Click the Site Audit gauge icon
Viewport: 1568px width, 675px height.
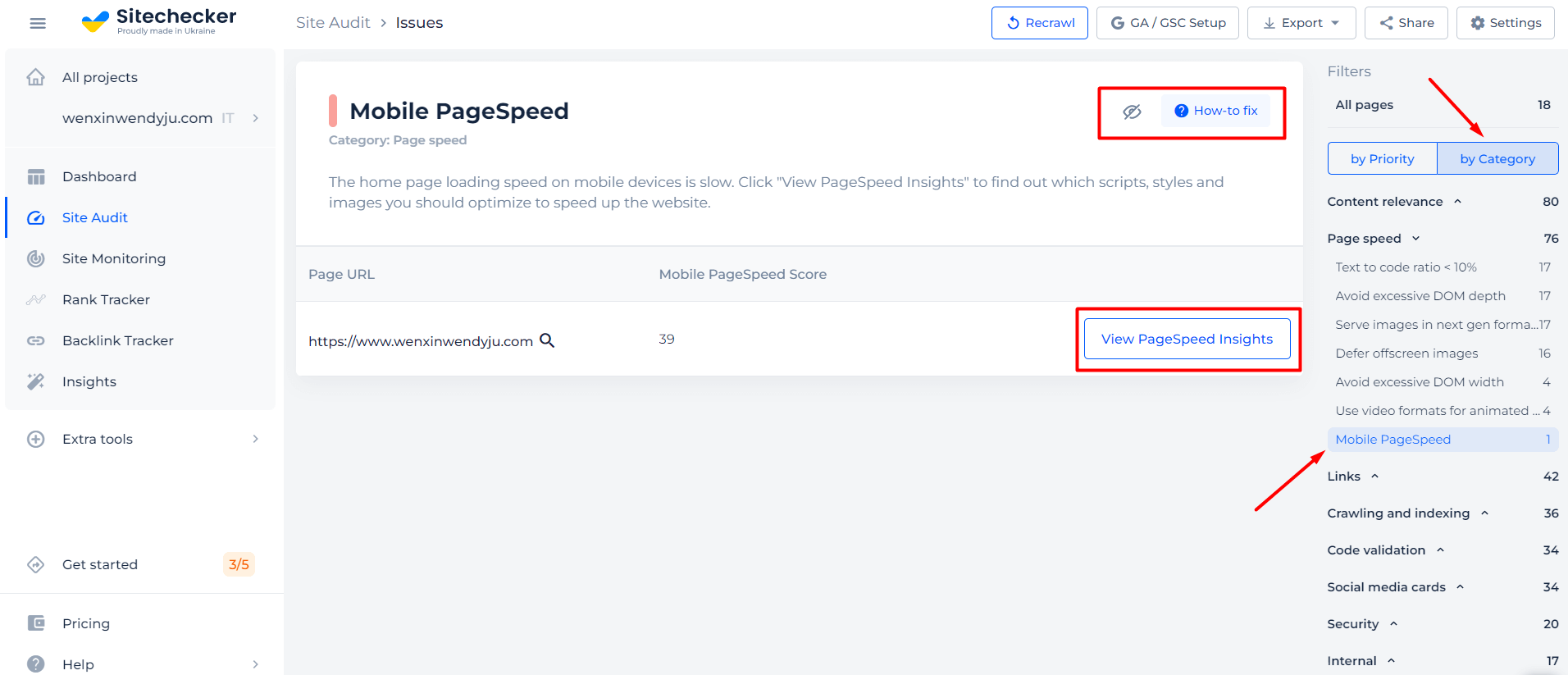tap(36, 217)
